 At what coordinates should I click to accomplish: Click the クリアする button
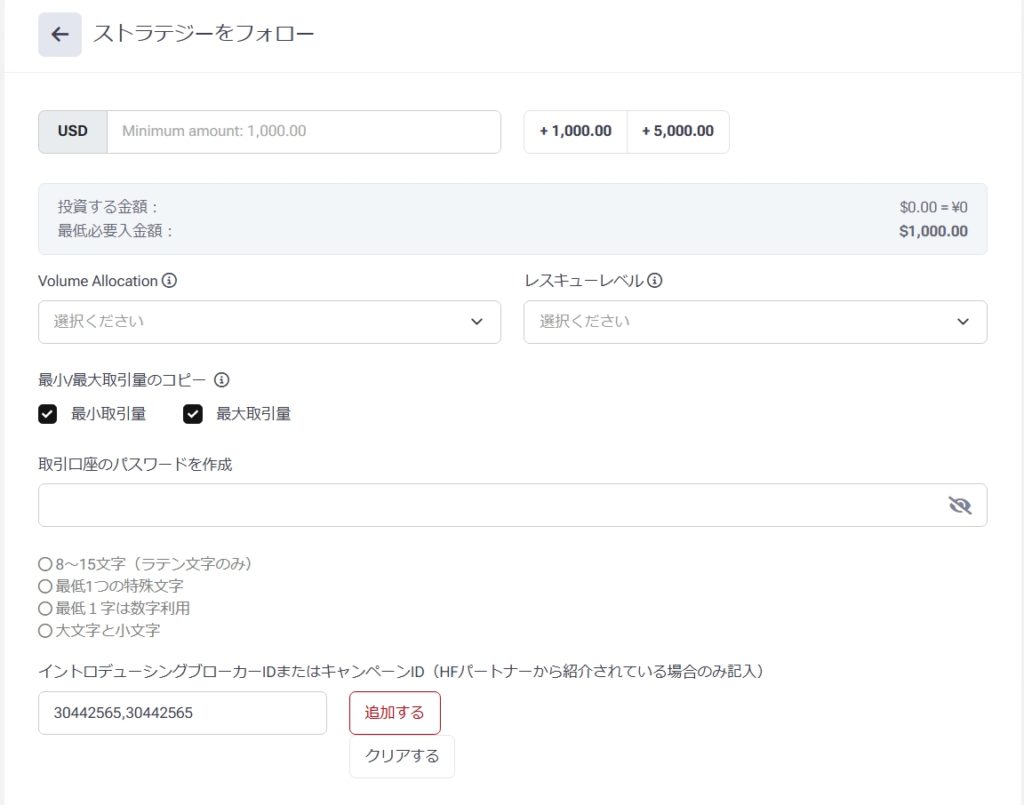pyautogui.click(x=401, y=756)
